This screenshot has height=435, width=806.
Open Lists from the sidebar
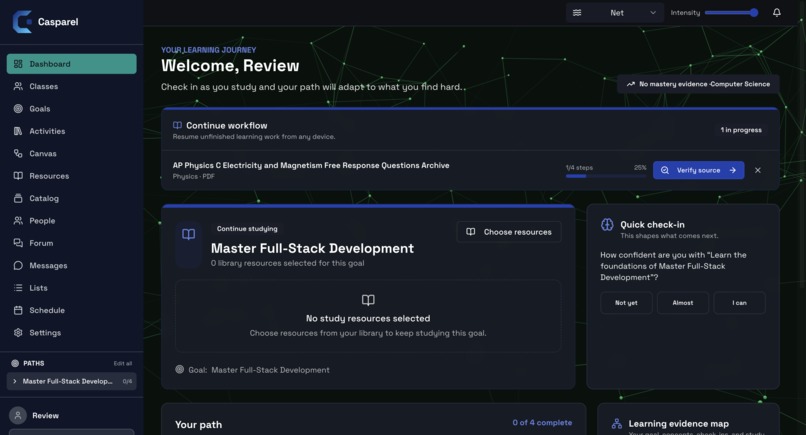pyautogui.click(x=71, y=287)
